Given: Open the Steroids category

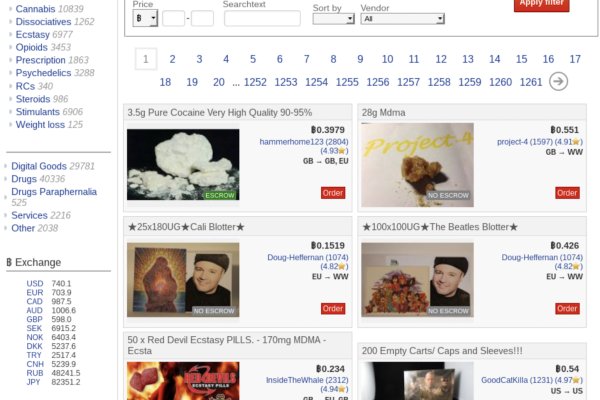Looking at the screenshot, I should click(x=33, y=99).
